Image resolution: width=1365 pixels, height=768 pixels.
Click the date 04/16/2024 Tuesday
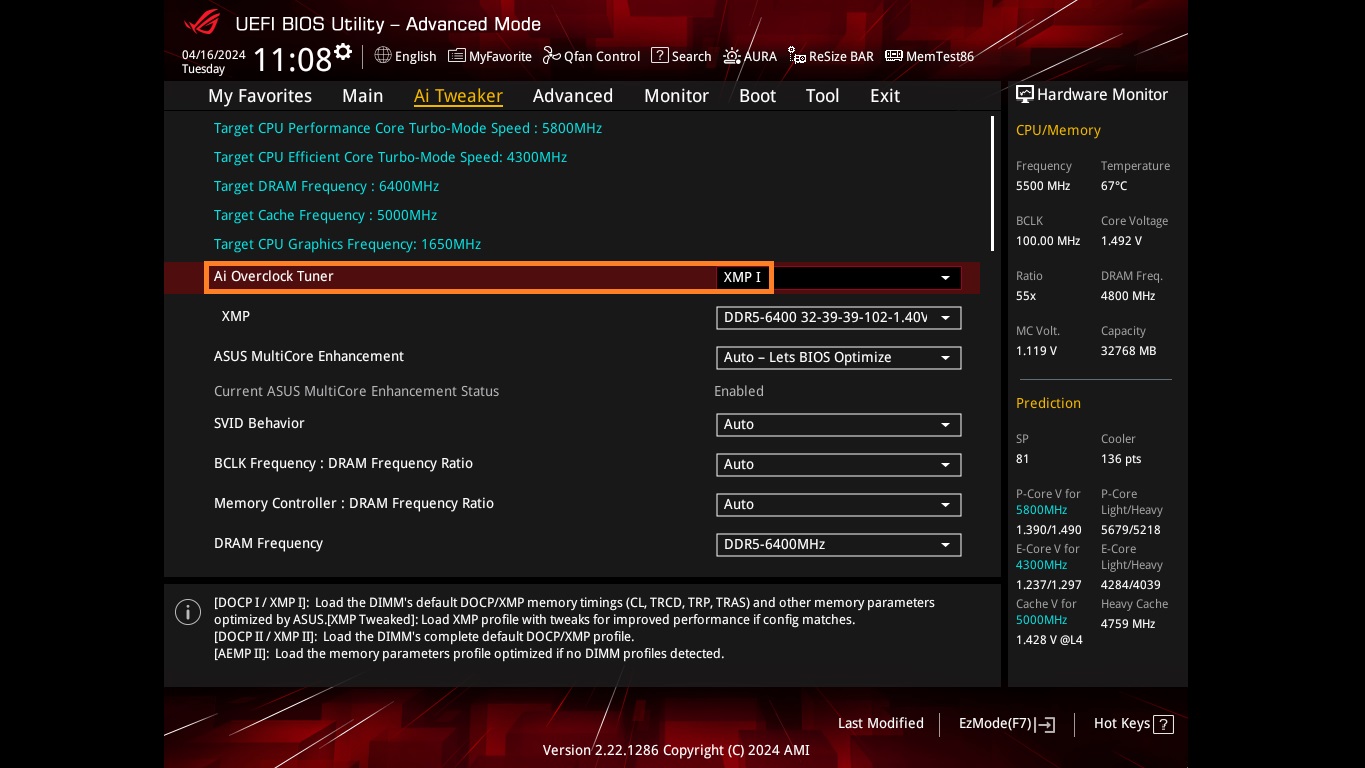pyautogui.click(x=213, y=62)
